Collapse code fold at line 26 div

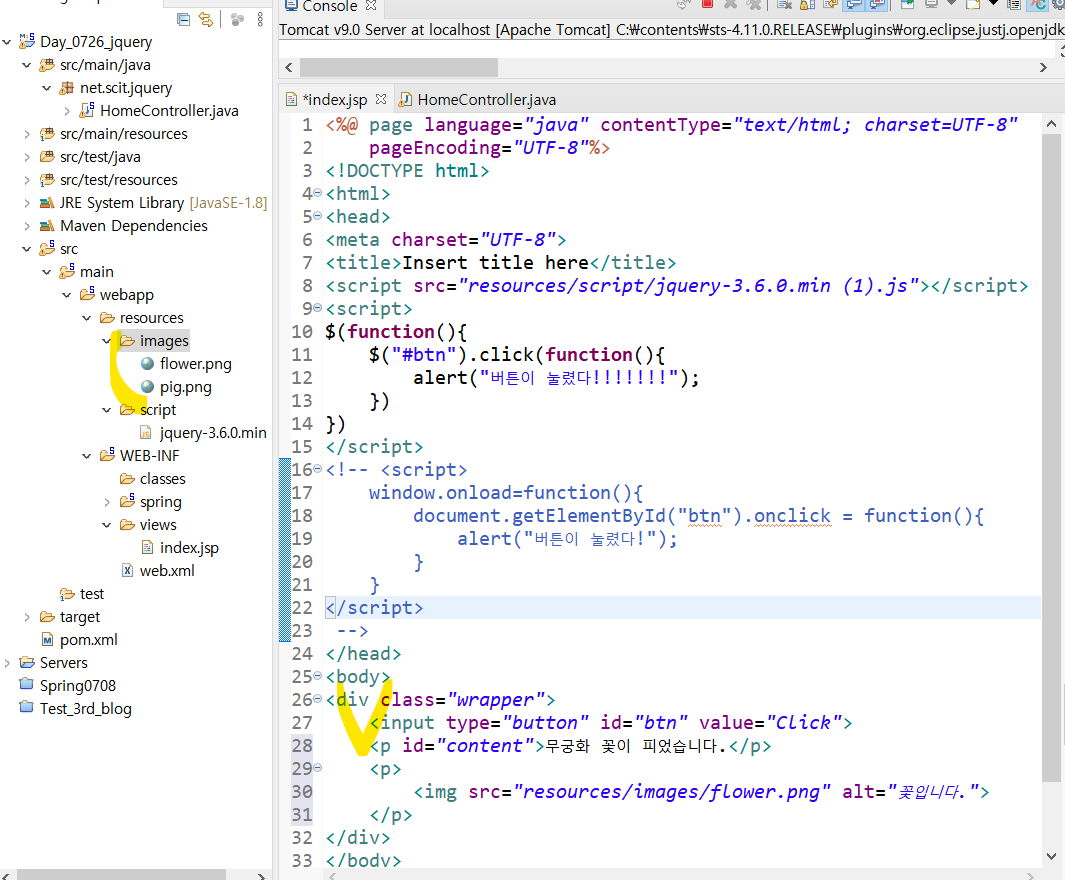[x=317, y=698]
